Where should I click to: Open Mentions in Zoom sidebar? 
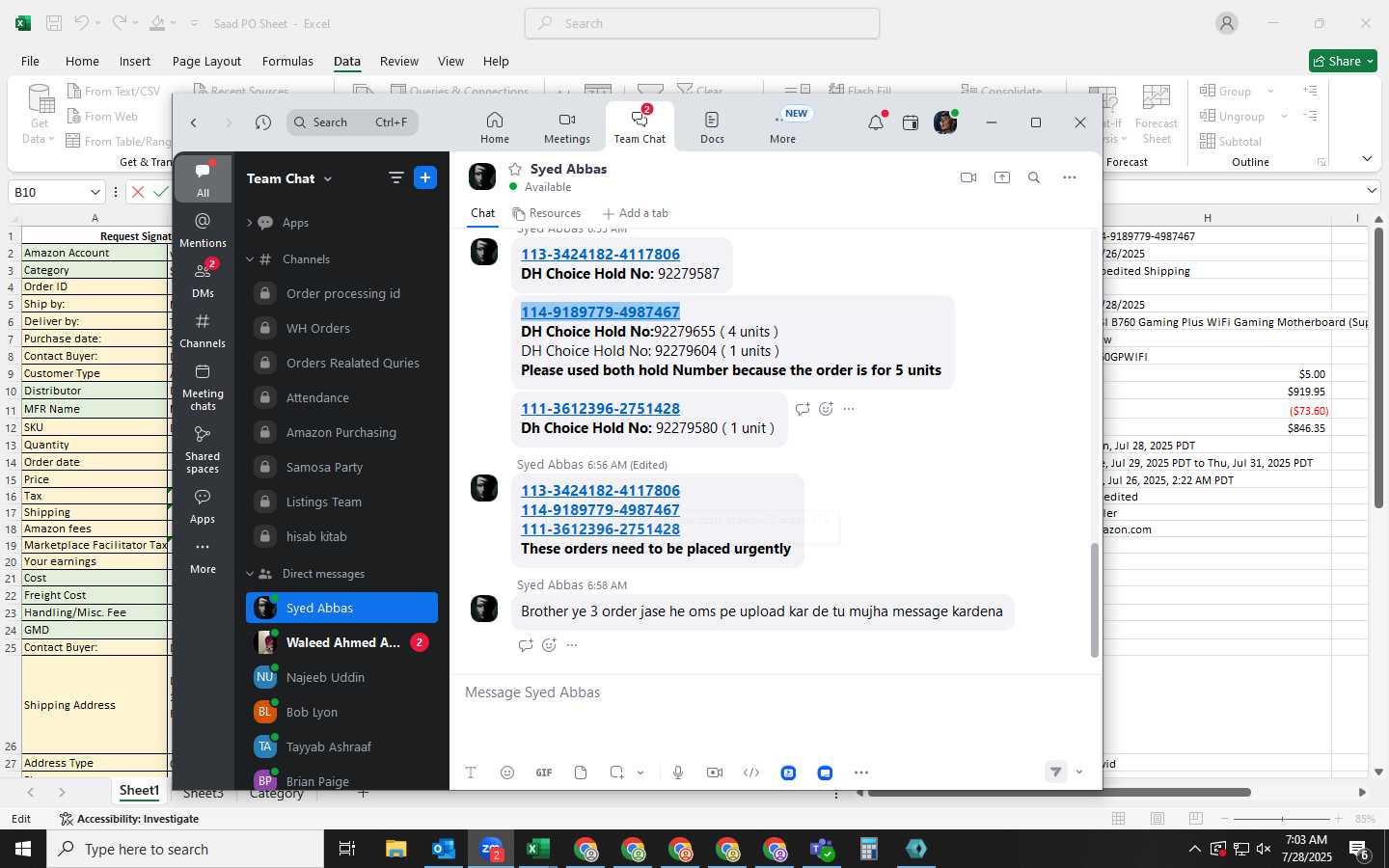tap(203, 230)
